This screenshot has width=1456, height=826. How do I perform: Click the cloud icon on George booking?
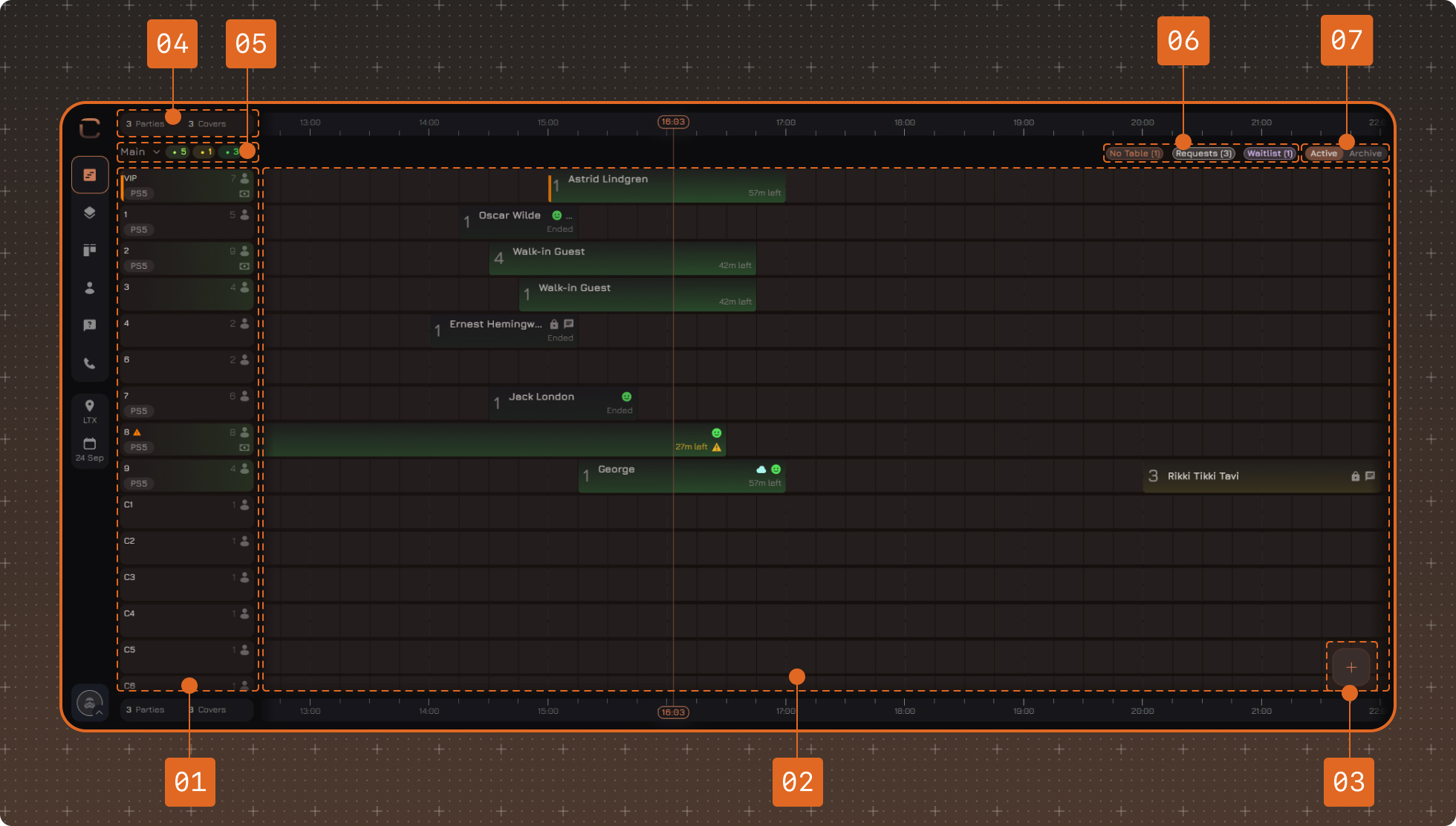[x=761, y=469]
